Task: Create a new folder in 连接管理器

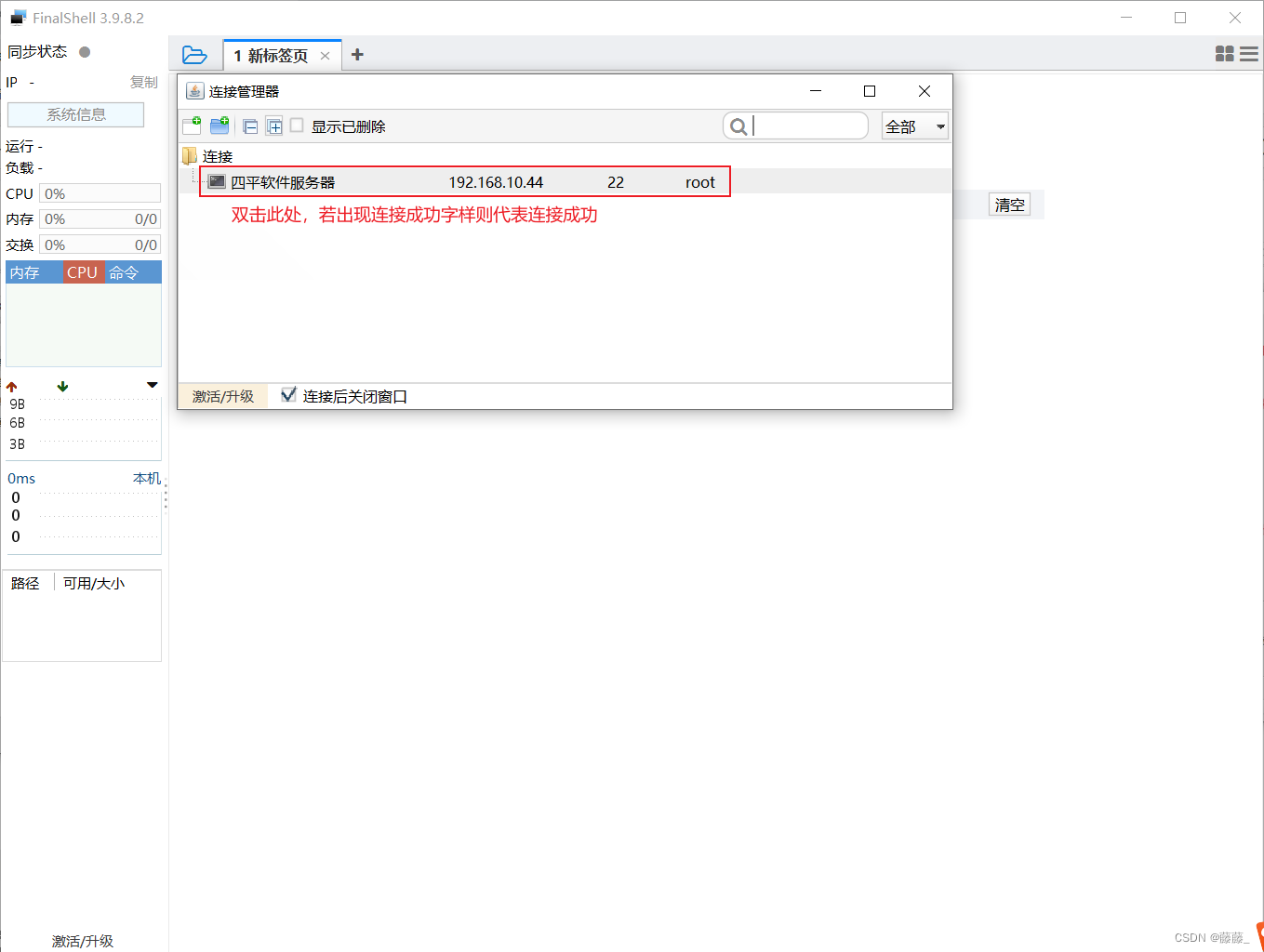Action: click(x=220, y=126)
